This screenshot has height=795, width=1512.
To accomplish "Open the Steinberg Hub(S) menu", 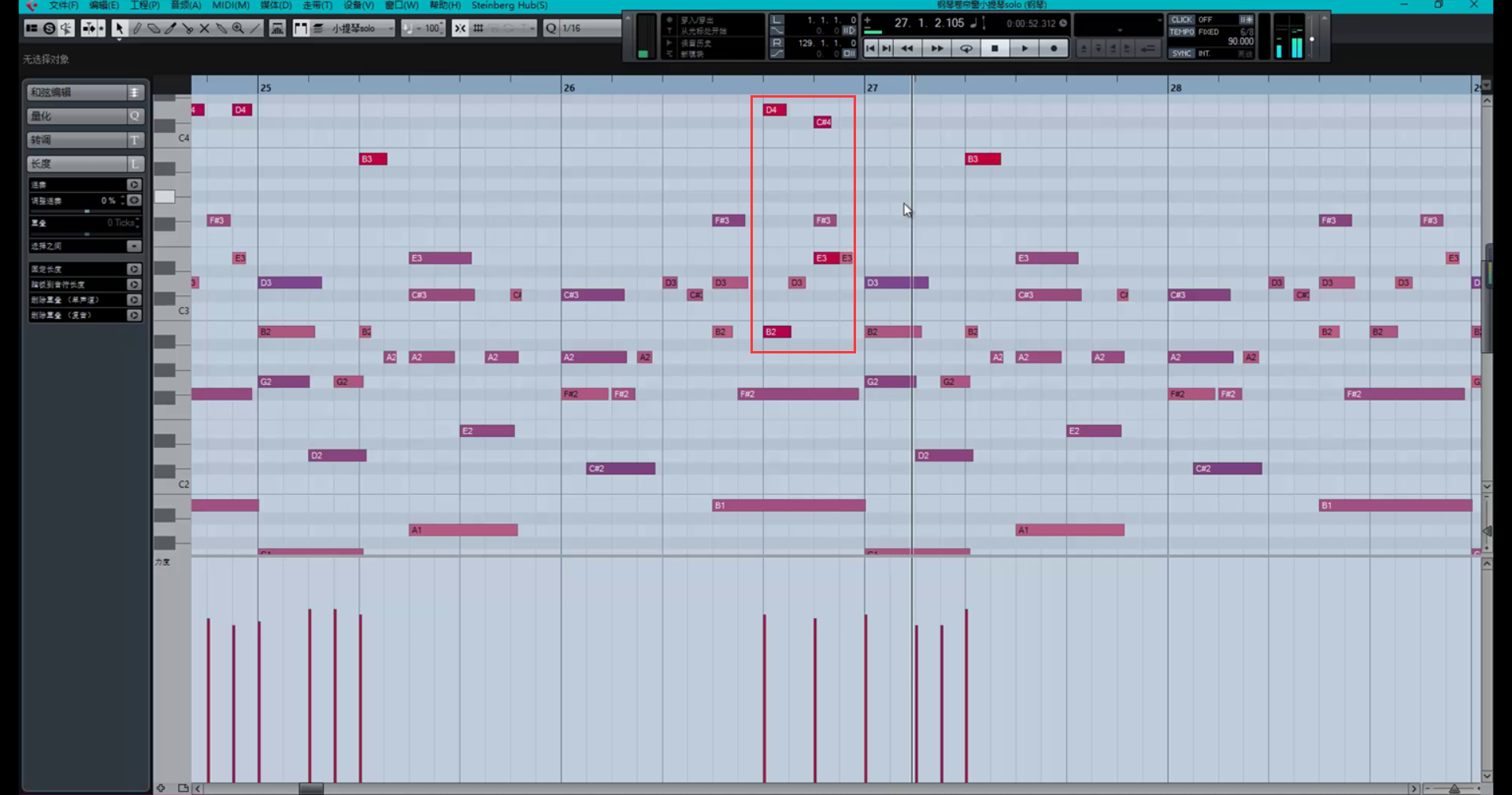I will tap(510, 6).
